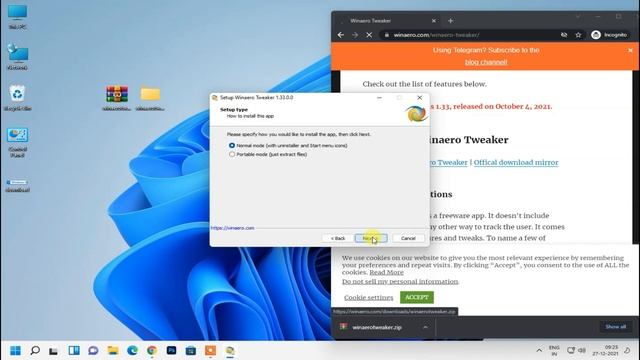Show hidden system tray icons

coord(539,350)
